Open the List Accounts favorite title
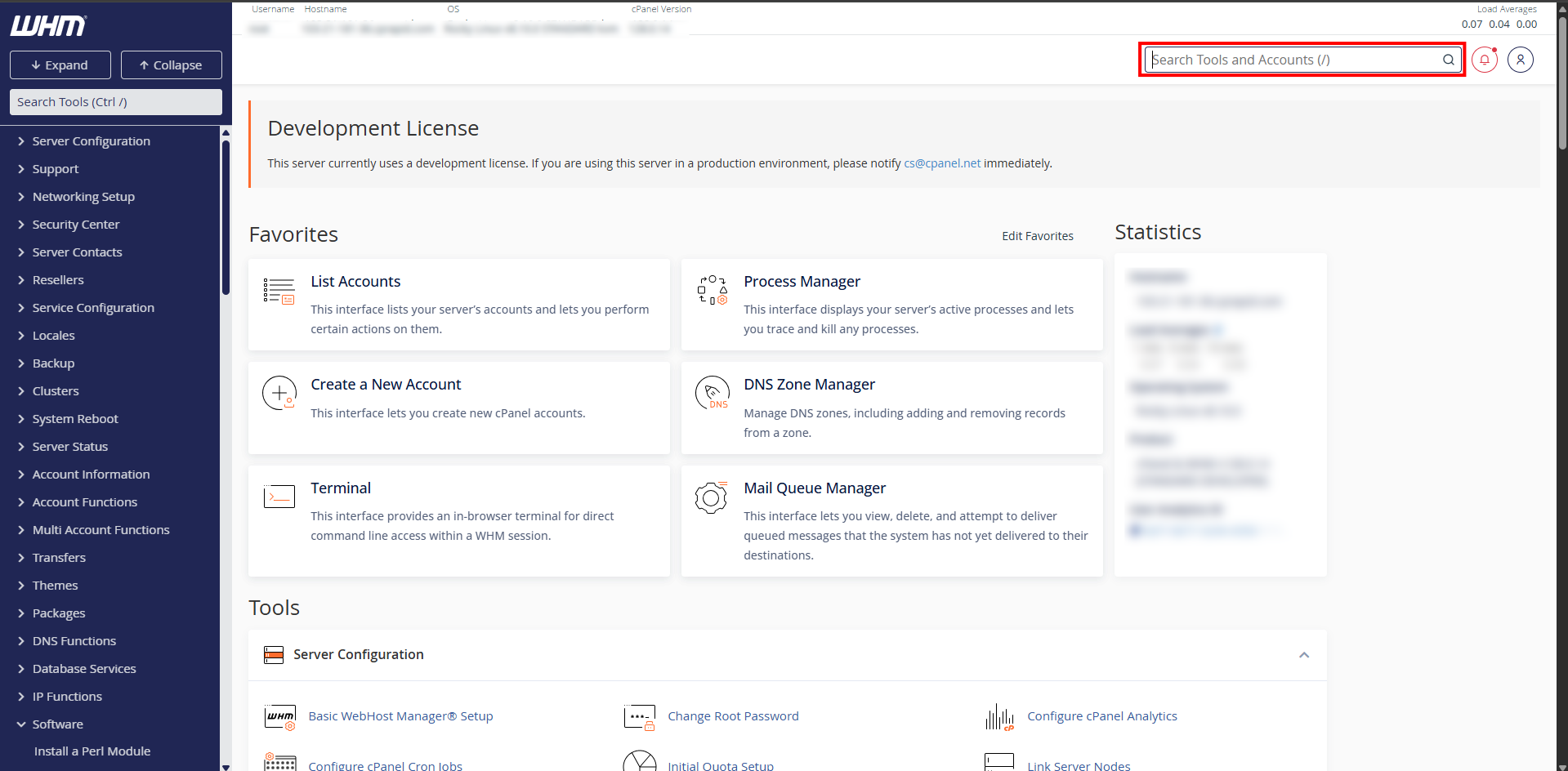 tap(355, 282)
